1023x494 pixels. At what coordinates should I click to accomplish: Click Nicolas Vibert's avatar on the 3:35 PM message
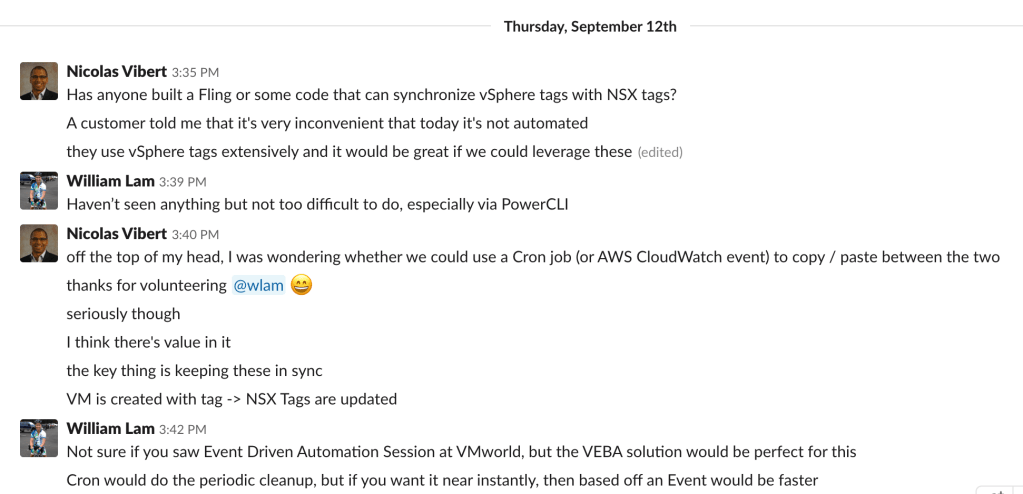(39, 81)
